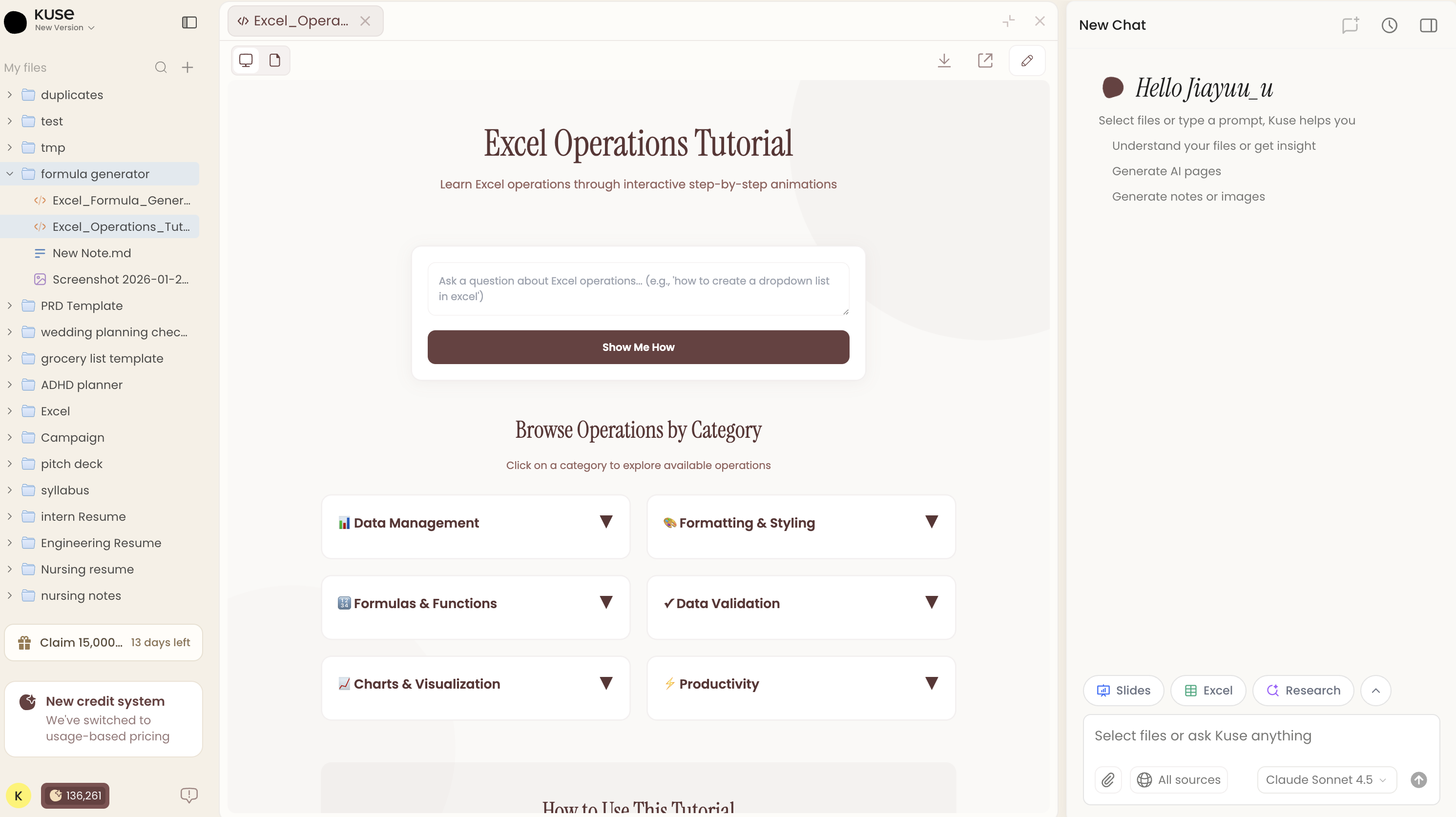Focus the Excel operations question field
The height and width of the screenshot is (817, 1456).
click(x=638, y=289)
